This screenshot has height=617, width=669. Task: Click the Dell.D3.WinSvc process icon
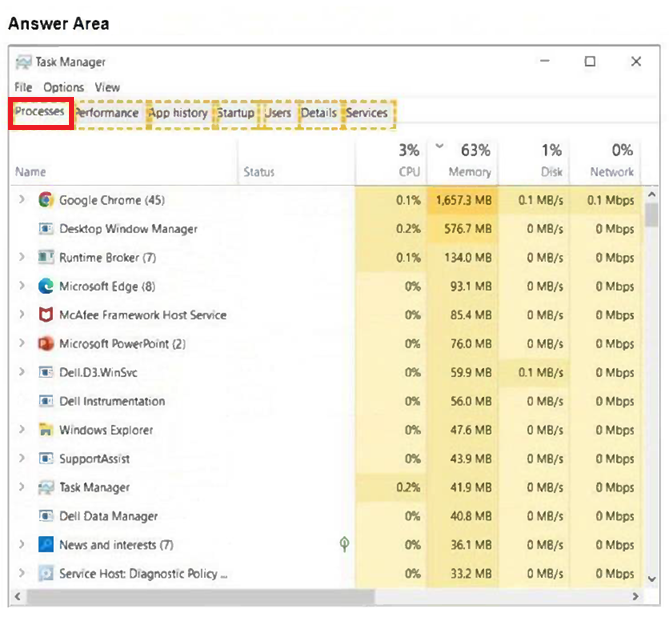point(46,372)
